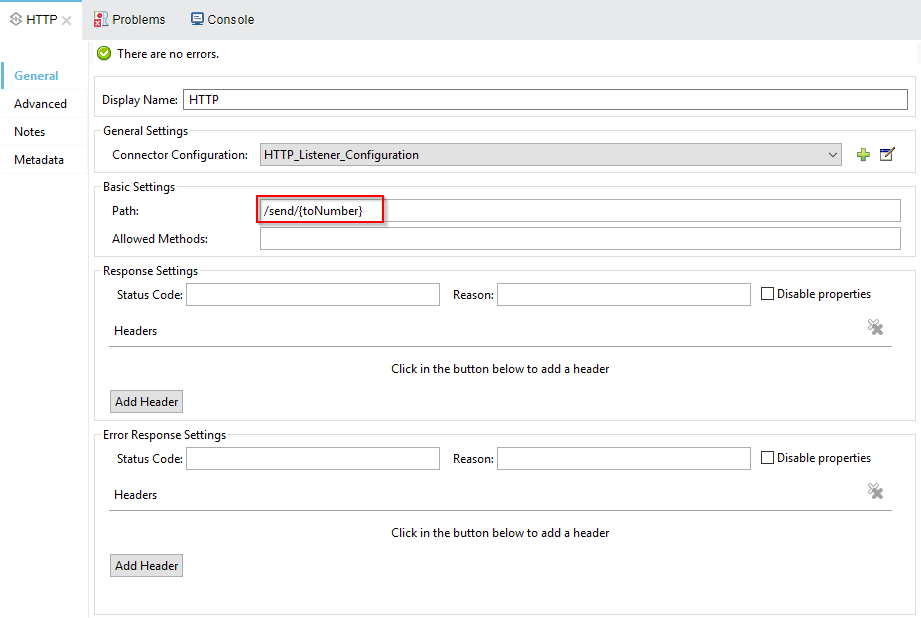Go to the Metadata section

click(39, 160)
